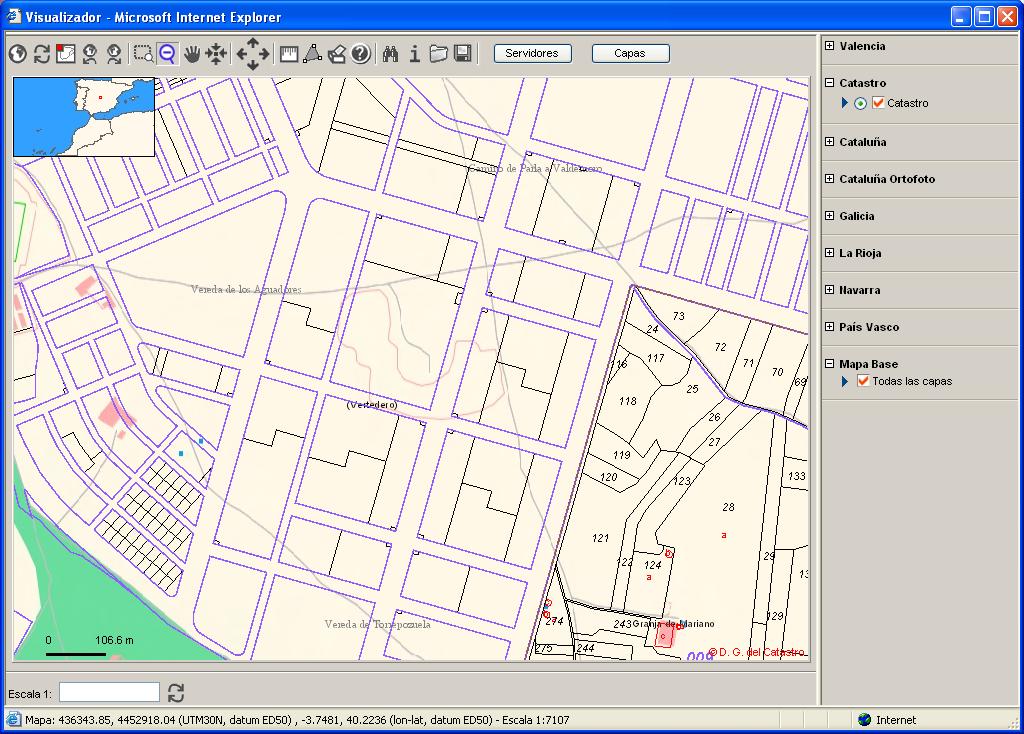Uncheck the Todas las capas checkbox
The width and height of the screenshot is (1024, 734).
pyautogui.click(x=863, y=381)
